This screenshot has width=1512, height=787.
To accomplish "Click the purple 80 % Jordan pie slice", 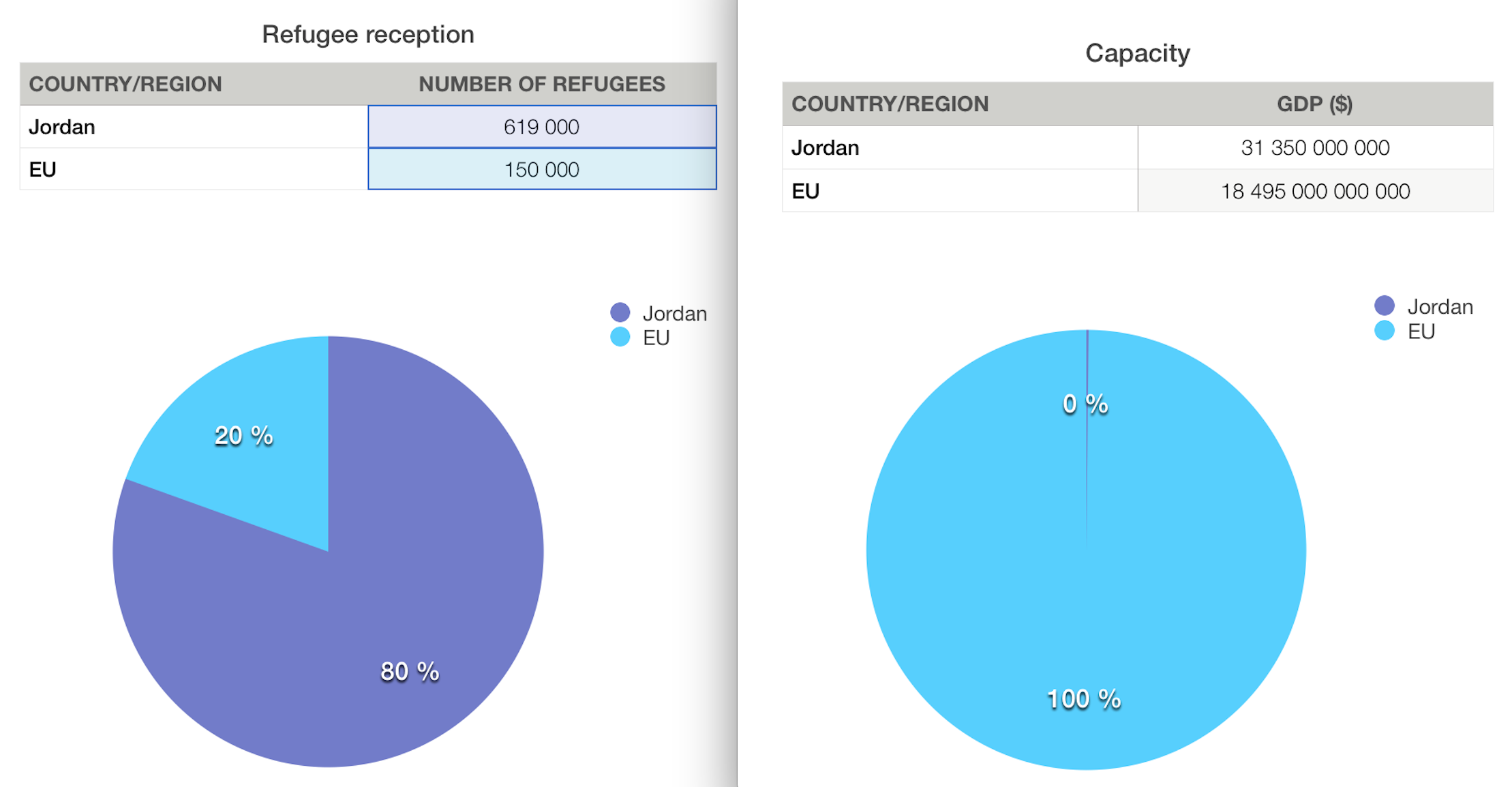I will (x=409, y=614).
